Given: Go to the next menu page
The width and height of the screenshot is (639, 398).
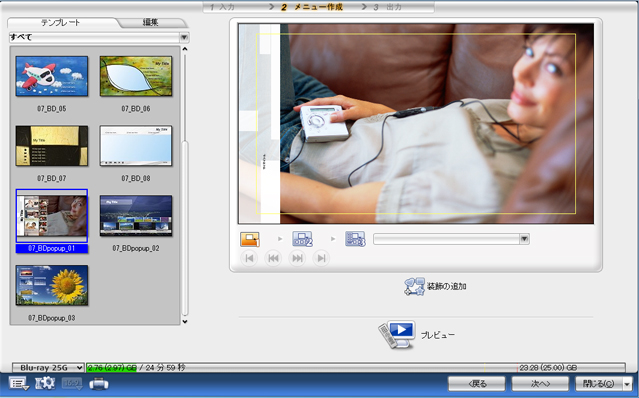Looking at the screenshot, I should (297, 258).
